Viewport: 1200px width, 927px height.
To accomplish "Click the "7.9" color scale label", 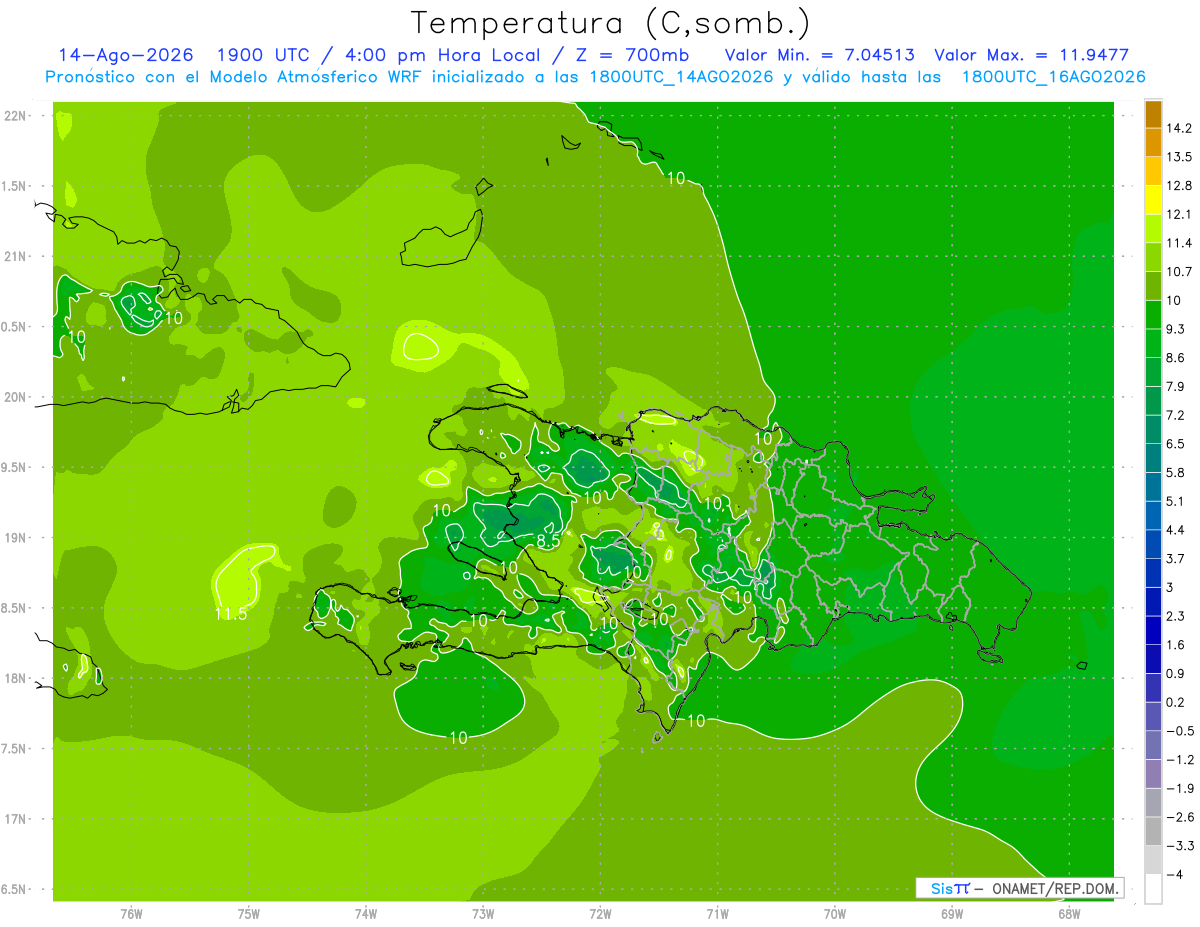I will click(1177, 386).
